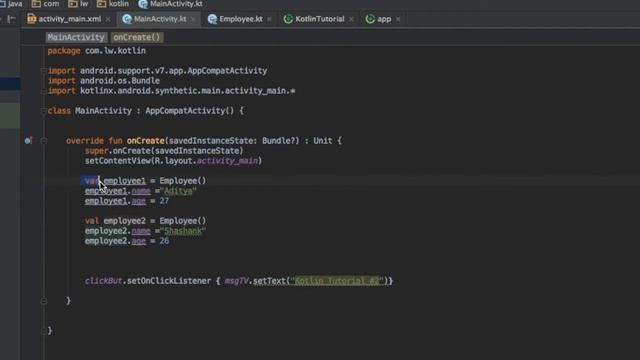Screen dimensions: 640x360
Task: Select MainActivity.kt in the top breadcrumb
Action: tap(171, 4)
